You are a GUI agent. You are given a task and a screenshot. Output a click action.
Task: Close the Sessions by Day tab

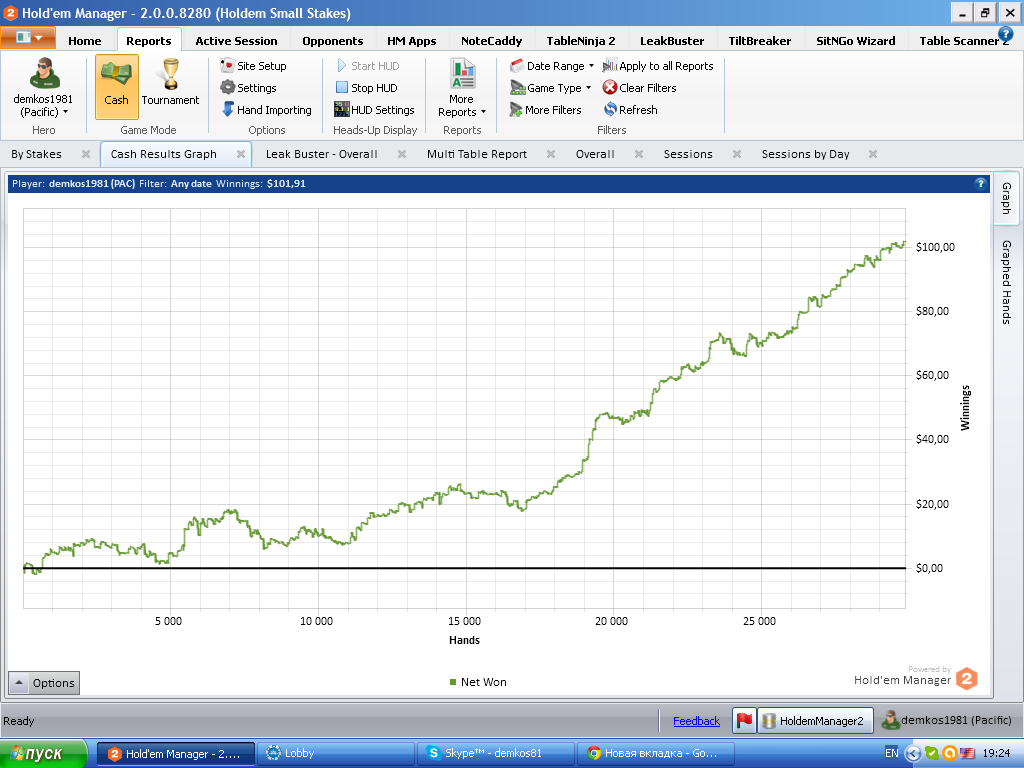(872, 154)
